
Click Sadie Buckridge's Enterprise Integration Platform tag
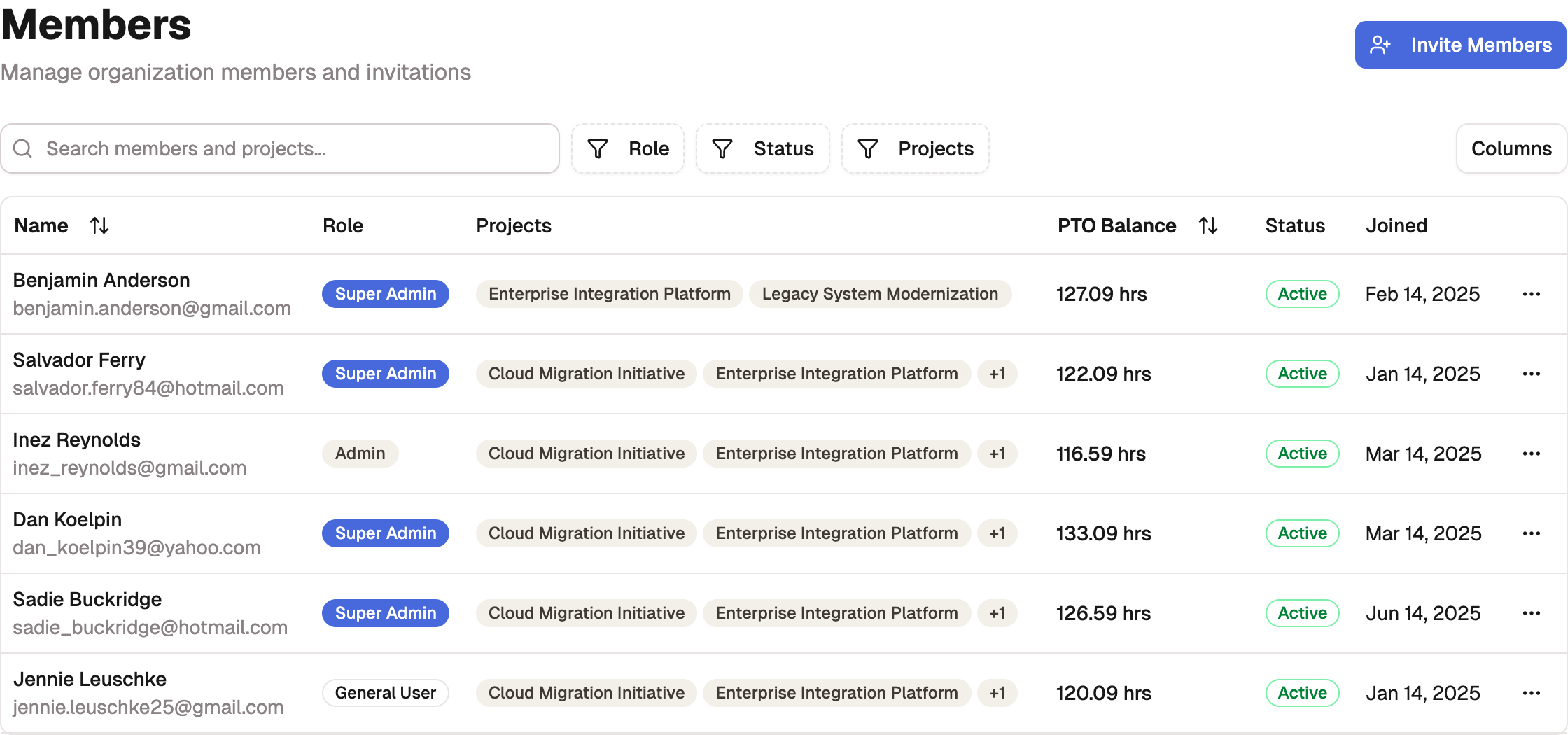click(837, 613)
